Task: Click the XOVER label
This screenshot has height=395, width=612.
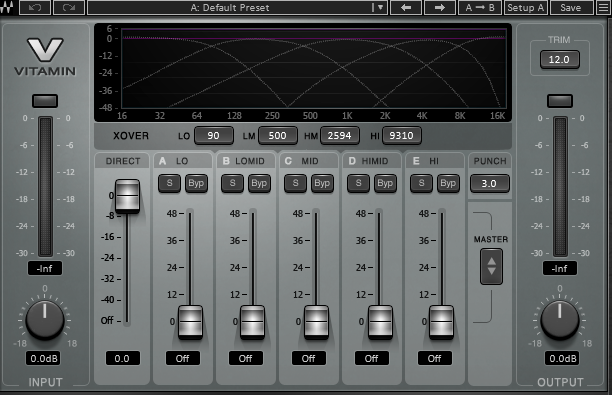Action: coord(131,136)
